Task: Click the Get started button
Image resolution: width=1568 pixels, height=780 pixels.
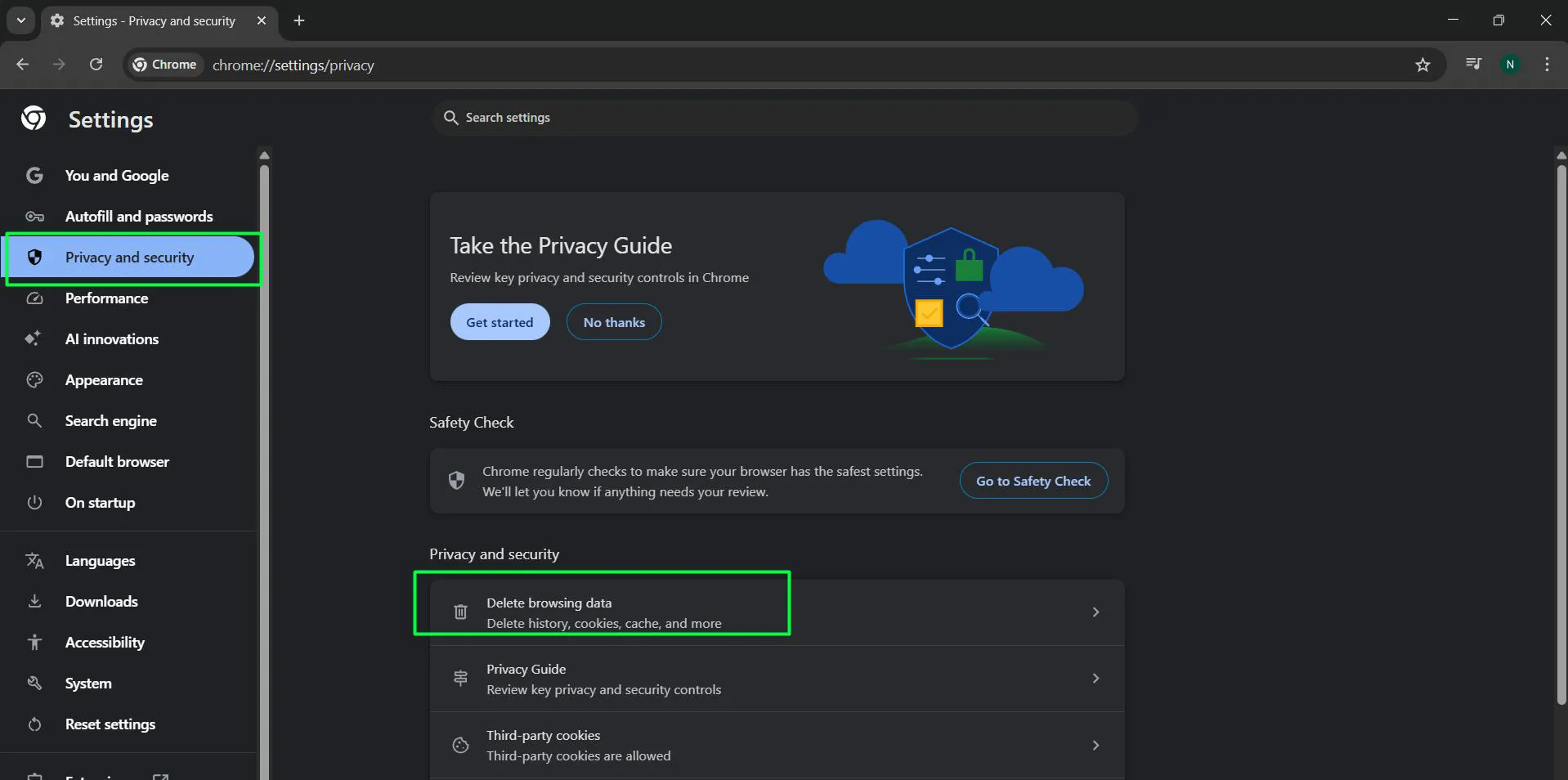Action: tap(500, 321)
